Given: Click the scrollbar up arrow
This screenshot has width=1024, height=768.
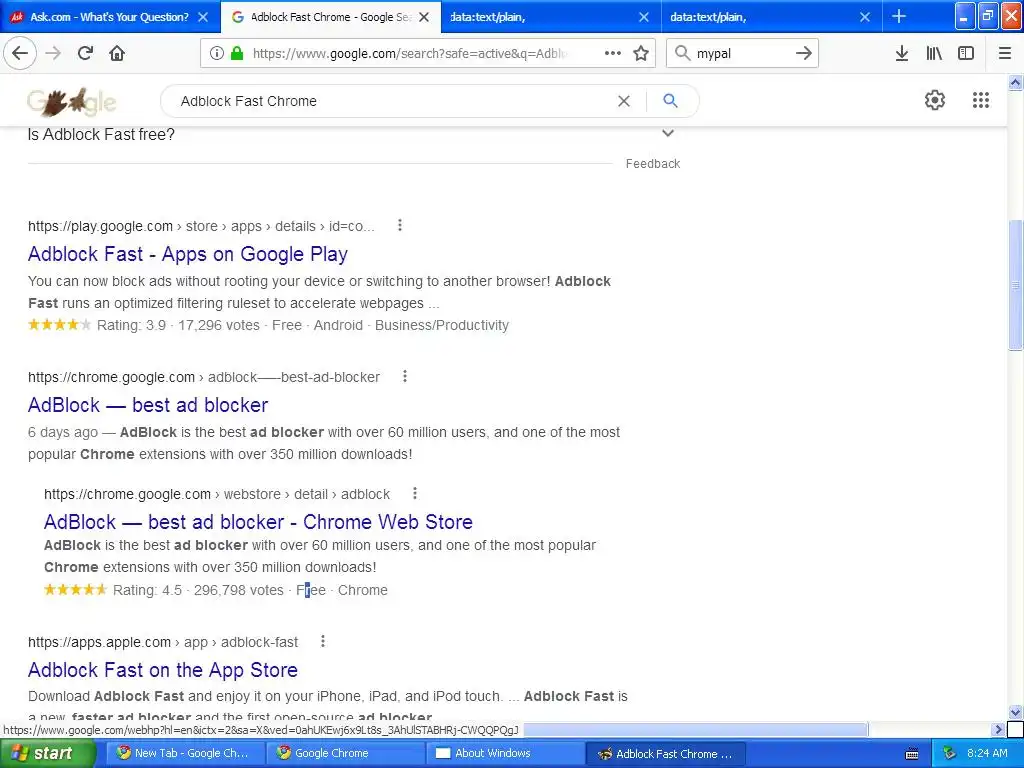Looking at the screenshot, I should click(1015, 82).
